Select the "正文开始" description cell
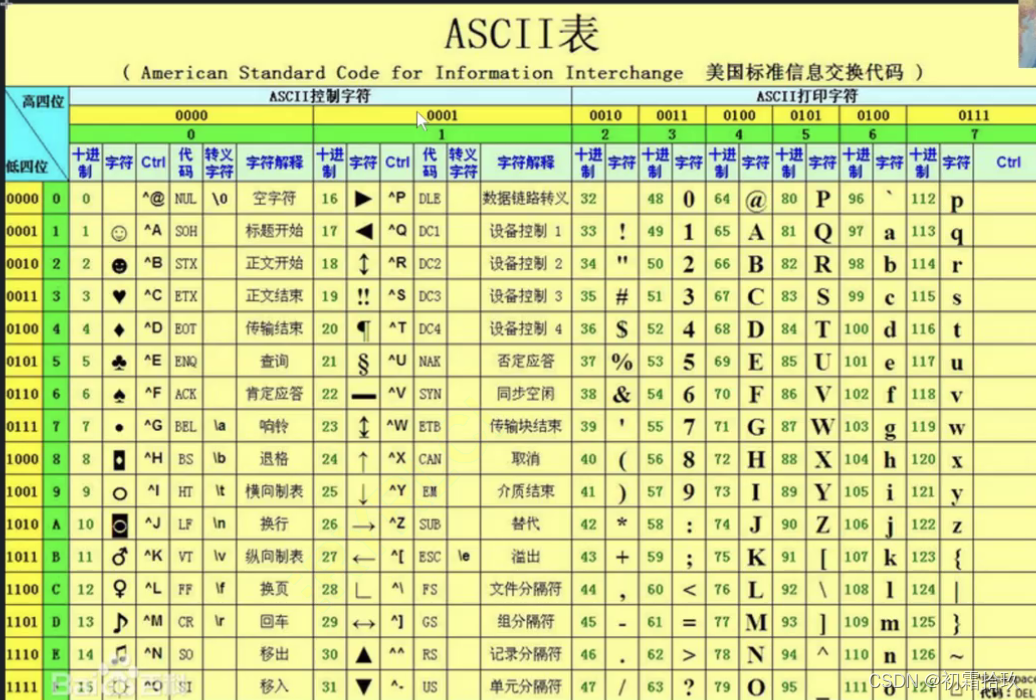 274,263
